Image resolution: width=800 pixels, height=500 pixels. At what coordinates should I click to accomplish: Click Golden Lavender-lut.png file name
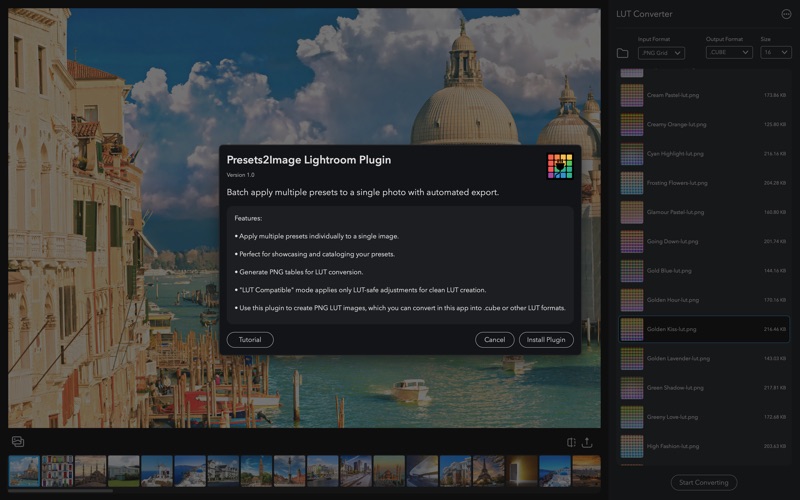tap(679, 359)
